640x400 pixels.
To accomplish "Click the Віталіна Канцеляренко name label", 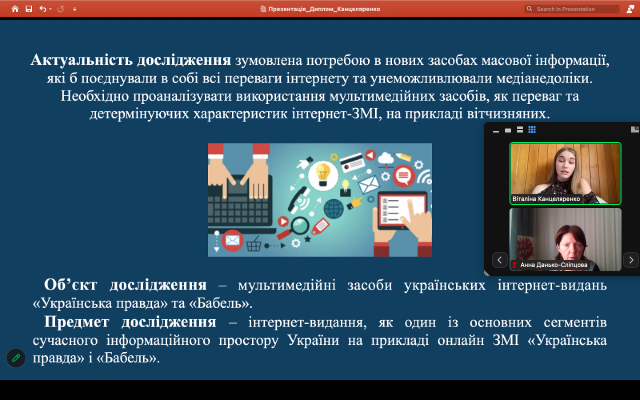I will click(x=546, y=199).
